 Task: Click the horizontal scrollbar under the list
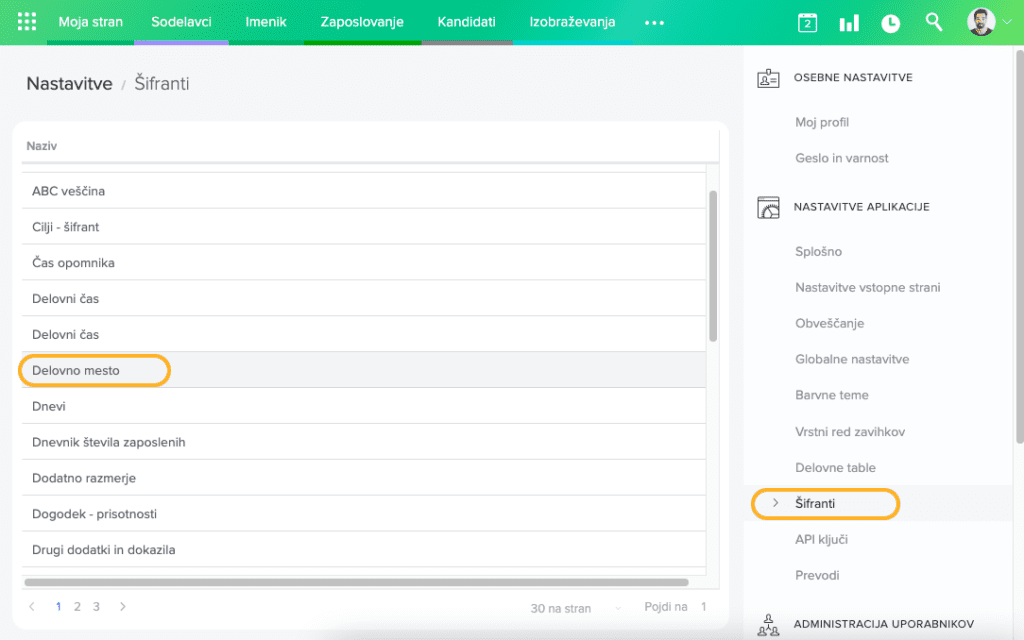(356, 582)
